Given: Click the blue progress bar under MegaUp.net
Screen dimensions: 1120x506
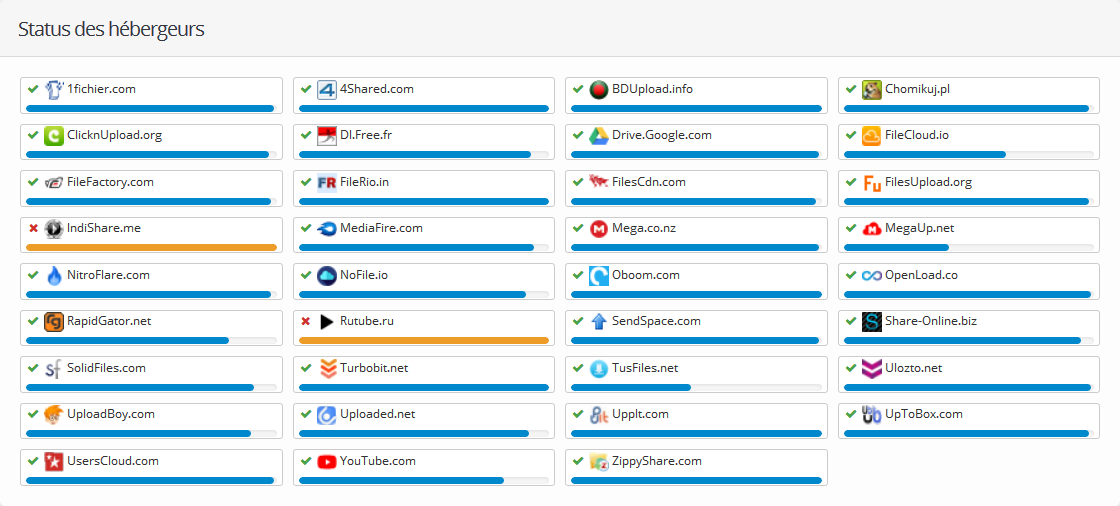Looking at the screenshot, I should click(x=896, y=247).
